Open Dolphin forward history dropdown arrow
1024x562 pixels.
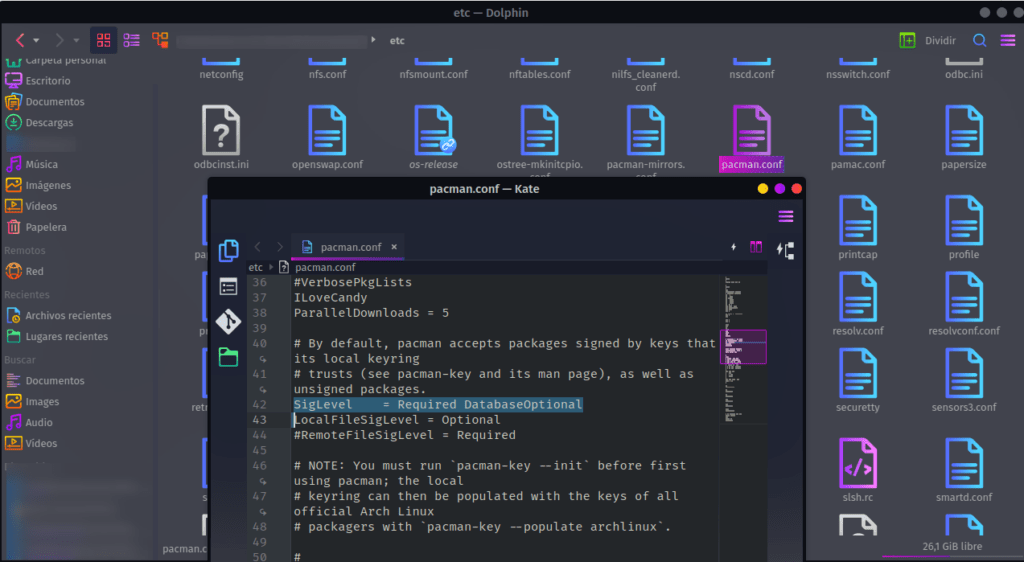tap(76, 40)
